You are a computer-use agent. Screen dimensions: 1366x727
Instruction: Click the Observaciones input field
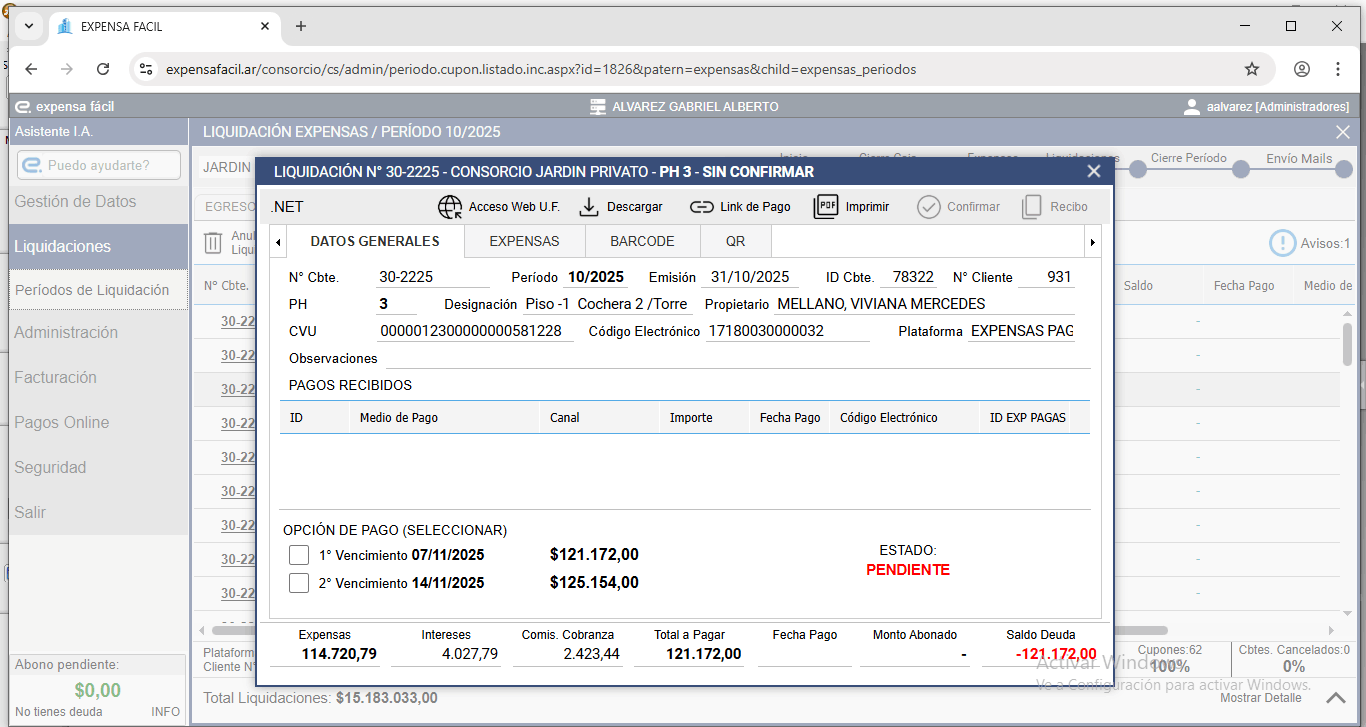736,358
